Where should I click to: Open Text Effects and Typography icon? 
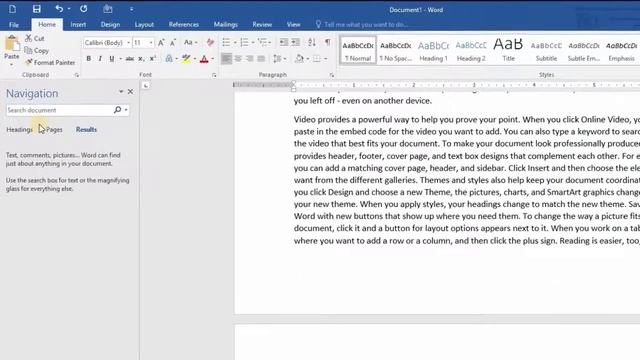click(169, 59)
